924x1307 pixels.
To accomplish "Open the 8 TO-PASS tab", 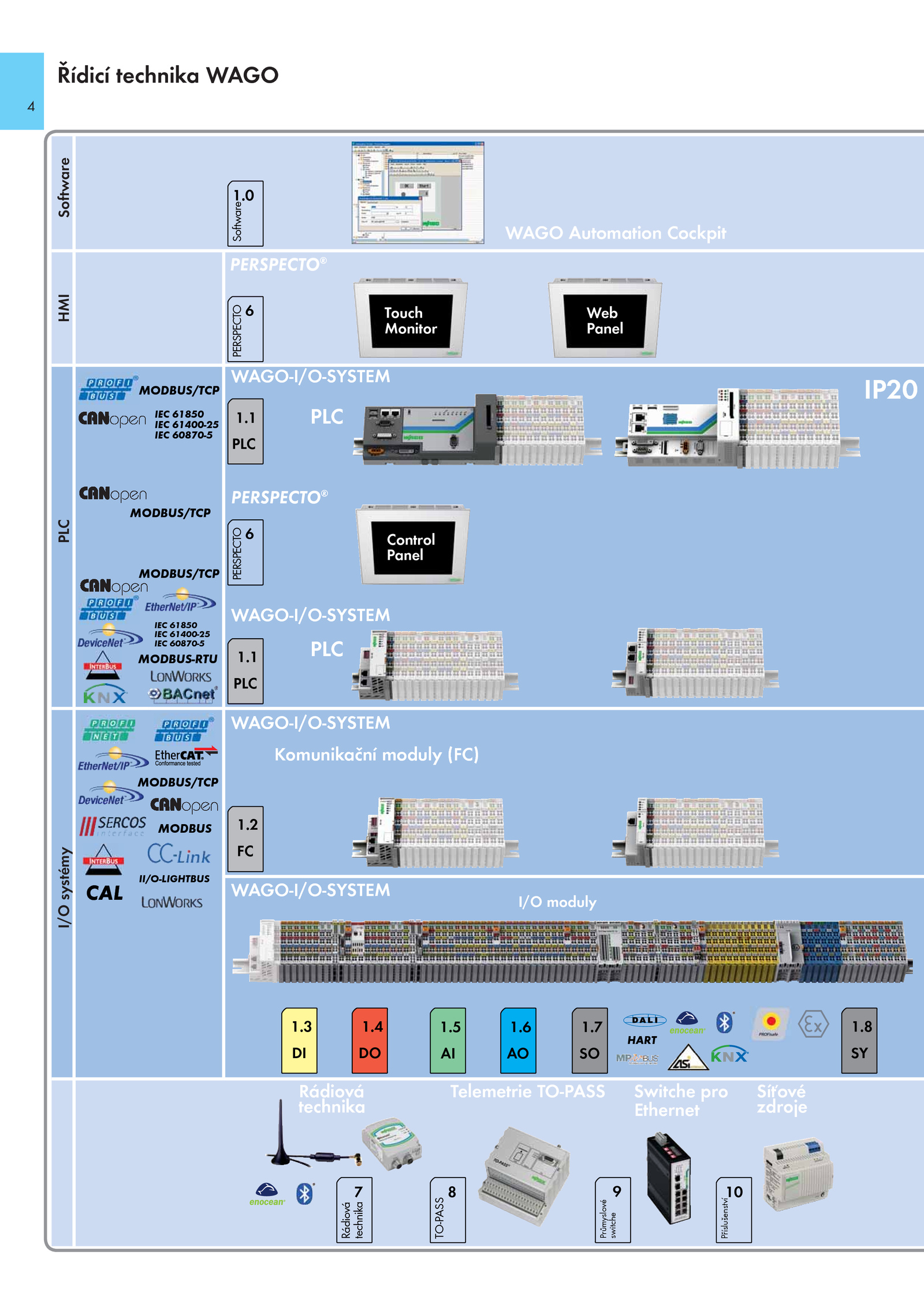I will [x=448, y=1210].
